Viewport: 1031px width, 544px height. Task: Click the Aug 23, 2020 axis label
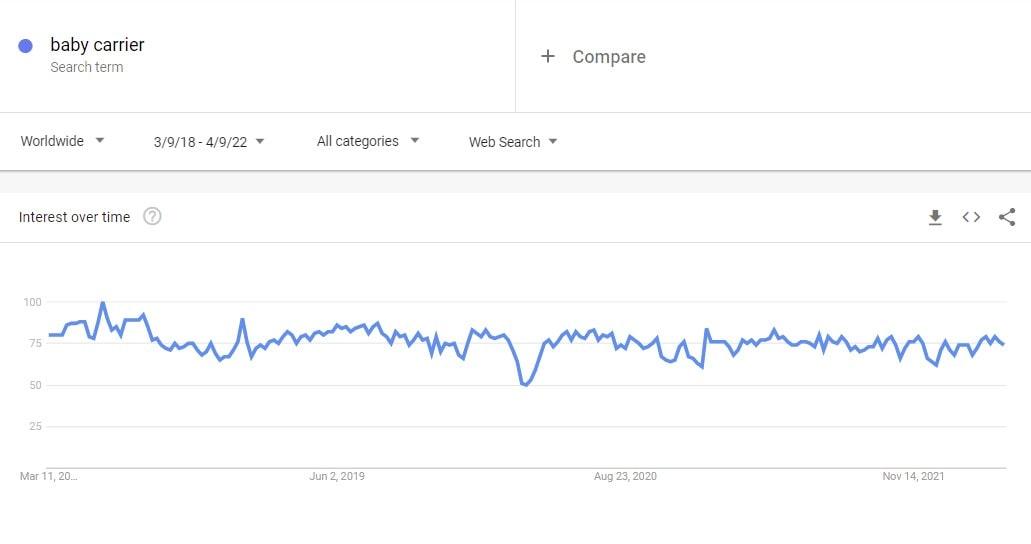click(x=625, y=476)
